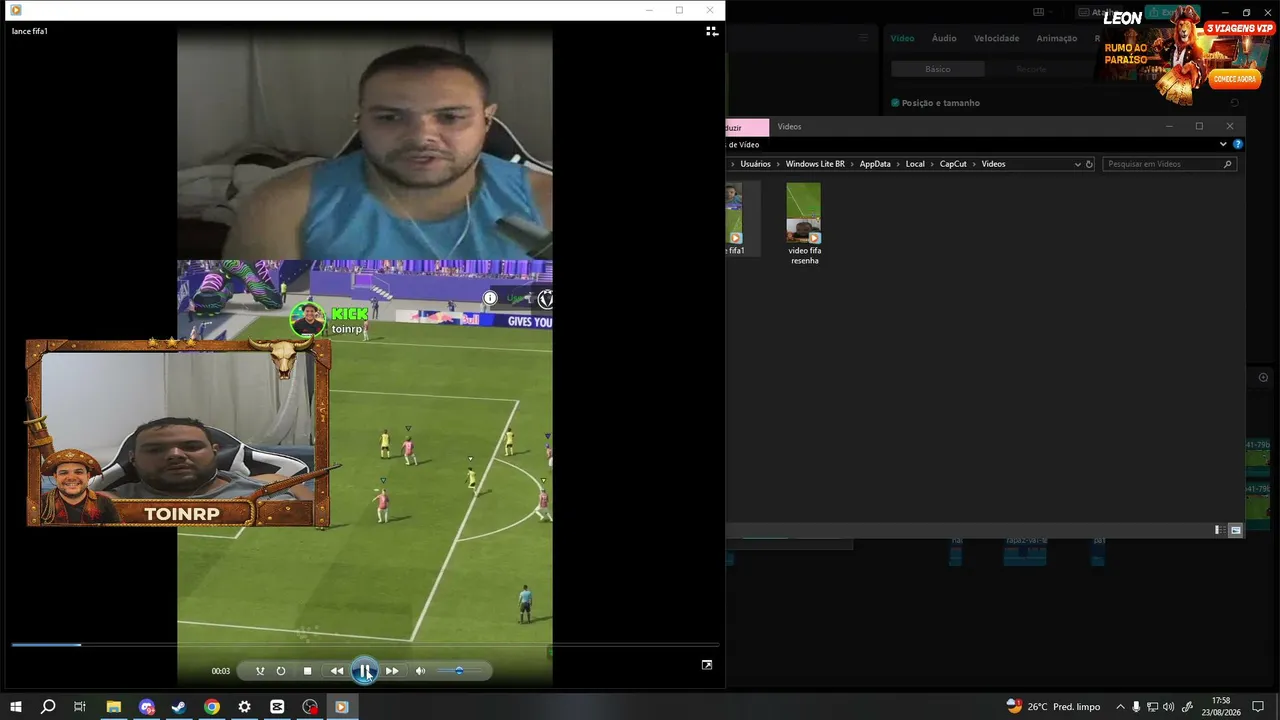
Task: Open the Explorer Help icon
Action: point(1237,144)
